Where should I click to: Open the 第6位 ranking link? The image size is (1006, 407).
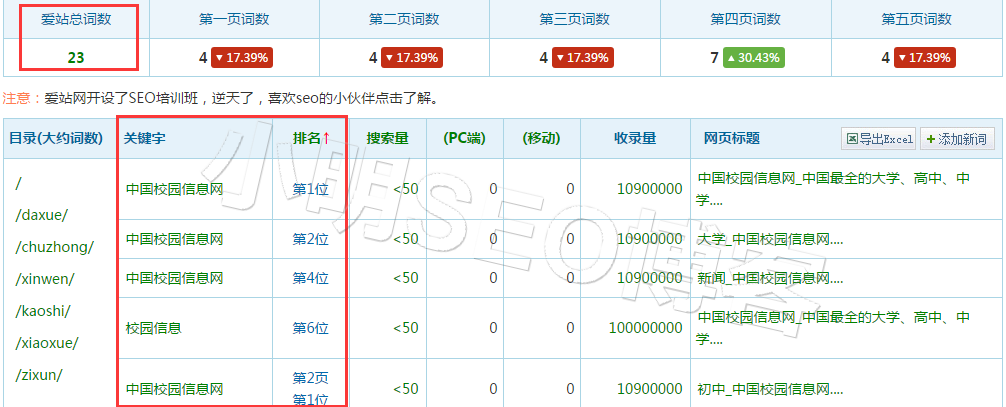(310, 327)
